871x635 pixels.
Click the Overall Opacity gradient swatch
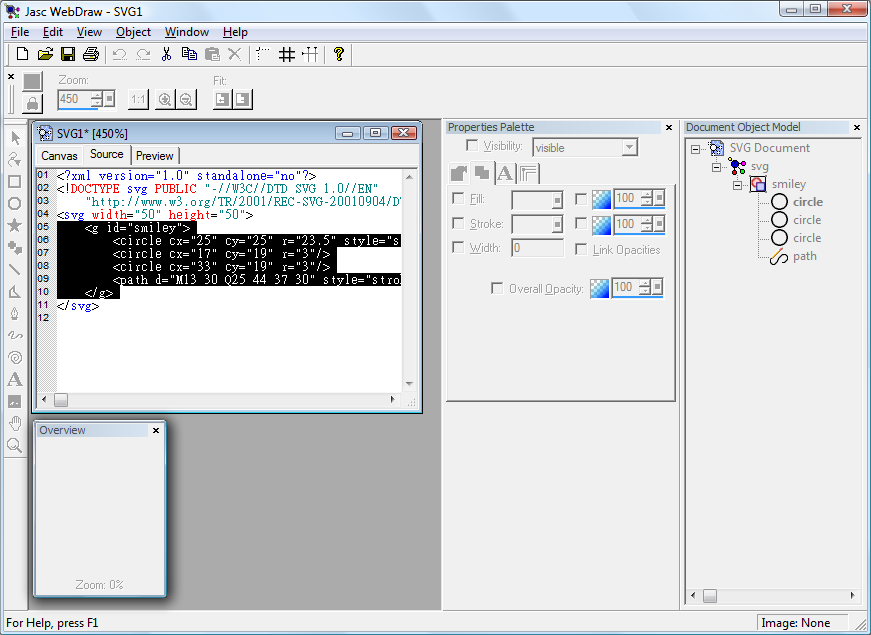599,288
